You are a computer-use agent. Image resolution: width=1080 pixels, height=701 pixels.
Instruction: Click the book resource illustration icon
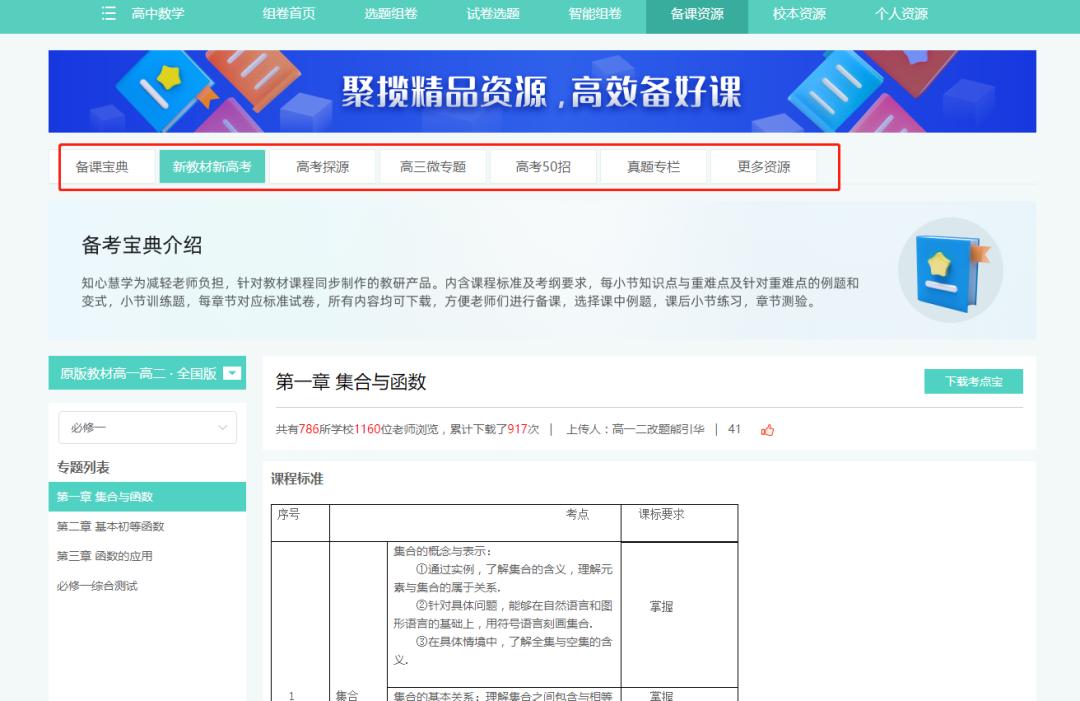click(x=950, y=270)
